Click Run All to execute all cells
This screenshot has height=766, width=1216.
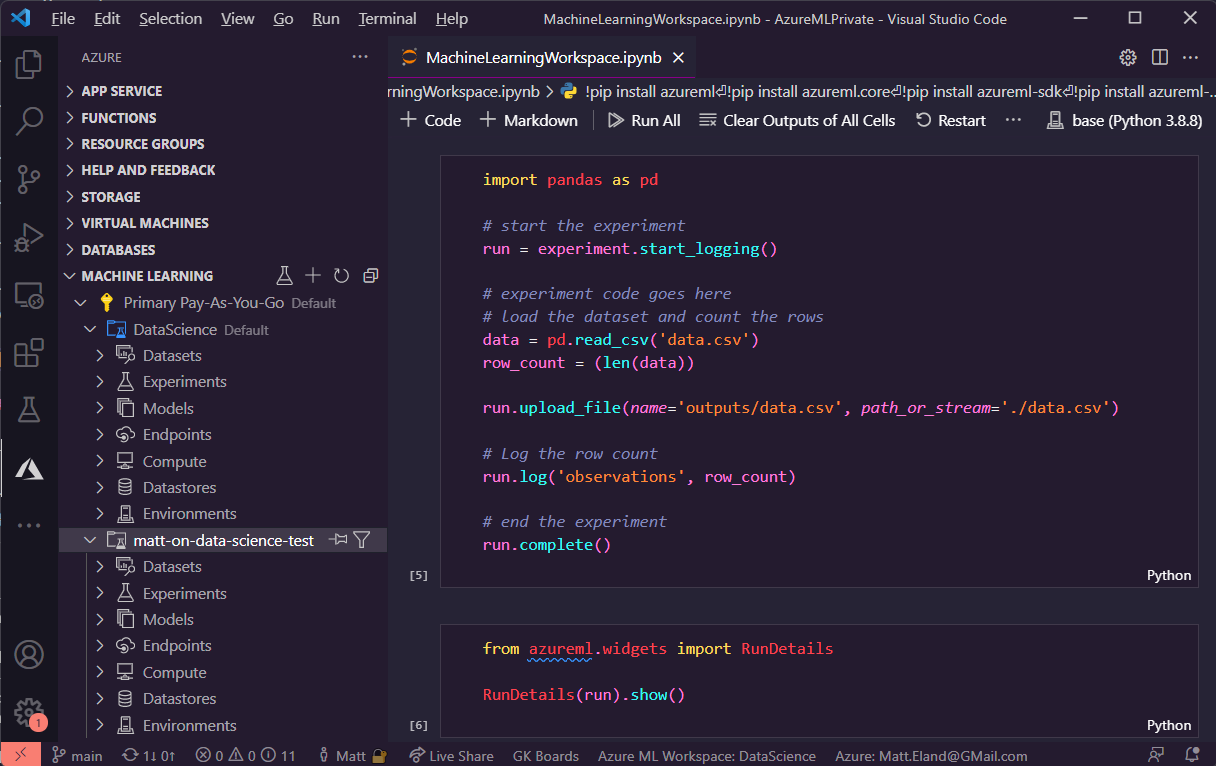pos(643,119)
